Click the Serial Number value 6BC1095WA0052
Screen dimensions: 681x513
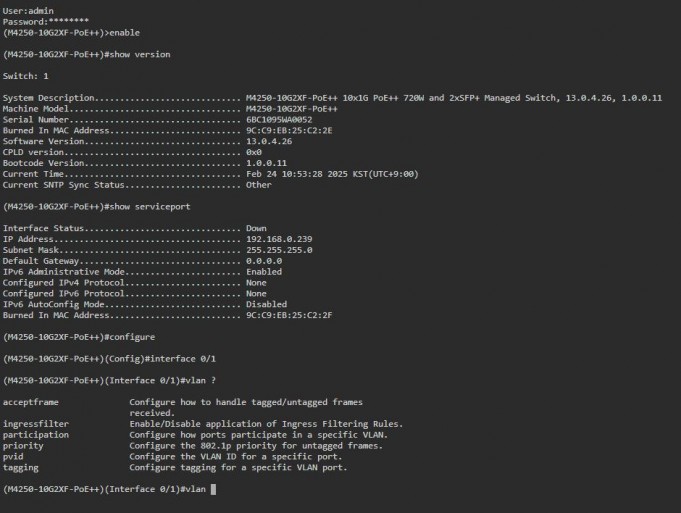point(279,119)
